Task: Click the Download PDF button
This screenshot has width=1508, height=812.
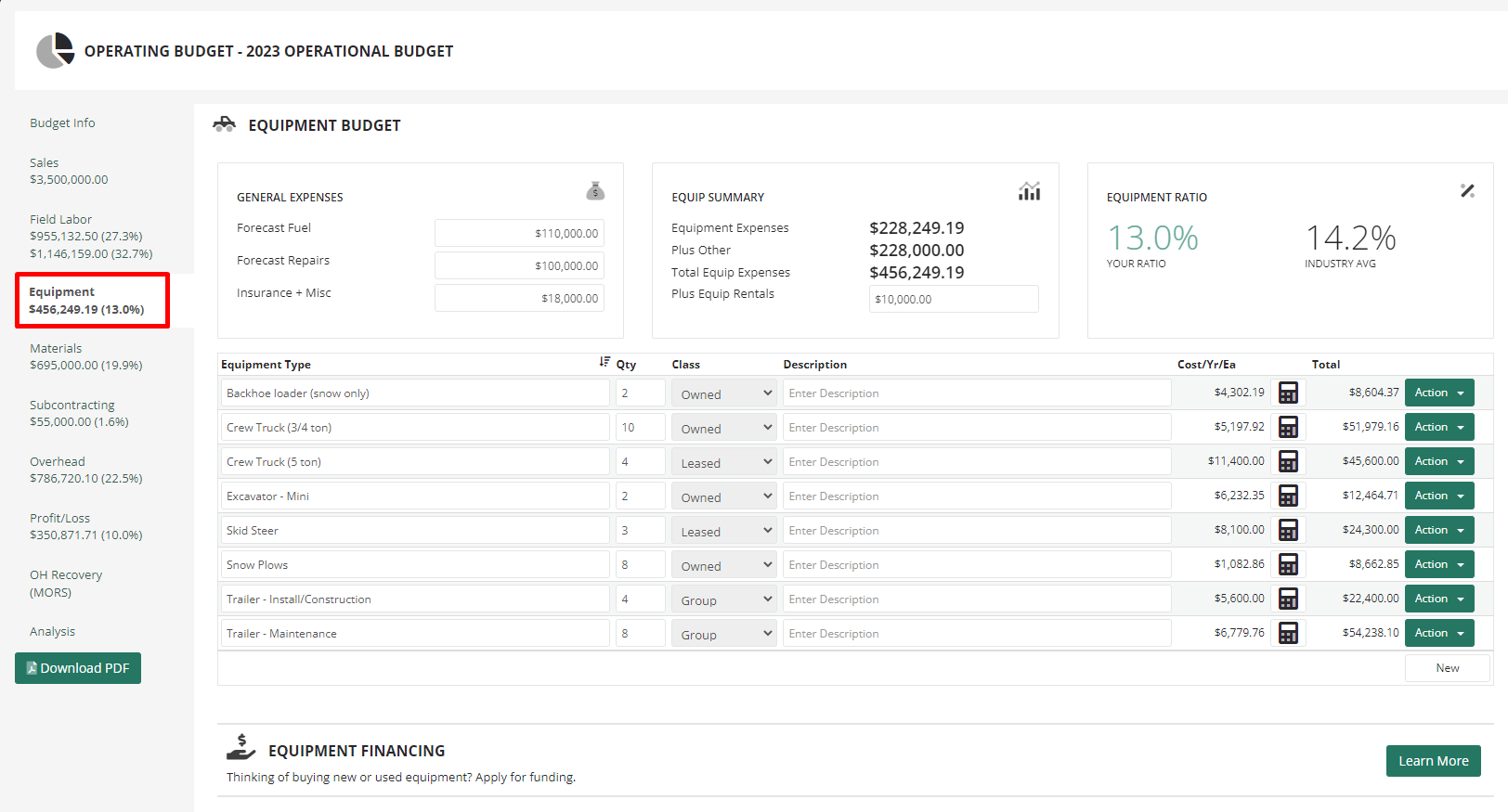Action: click(78, 668)
